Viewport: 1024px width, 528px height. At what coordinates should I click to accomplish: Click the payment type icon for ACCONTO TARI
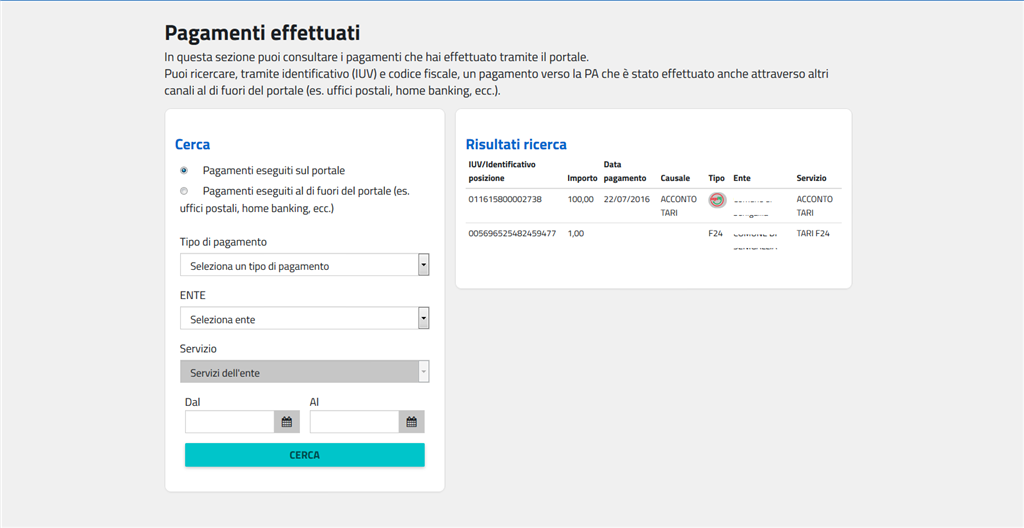(716, 200)
